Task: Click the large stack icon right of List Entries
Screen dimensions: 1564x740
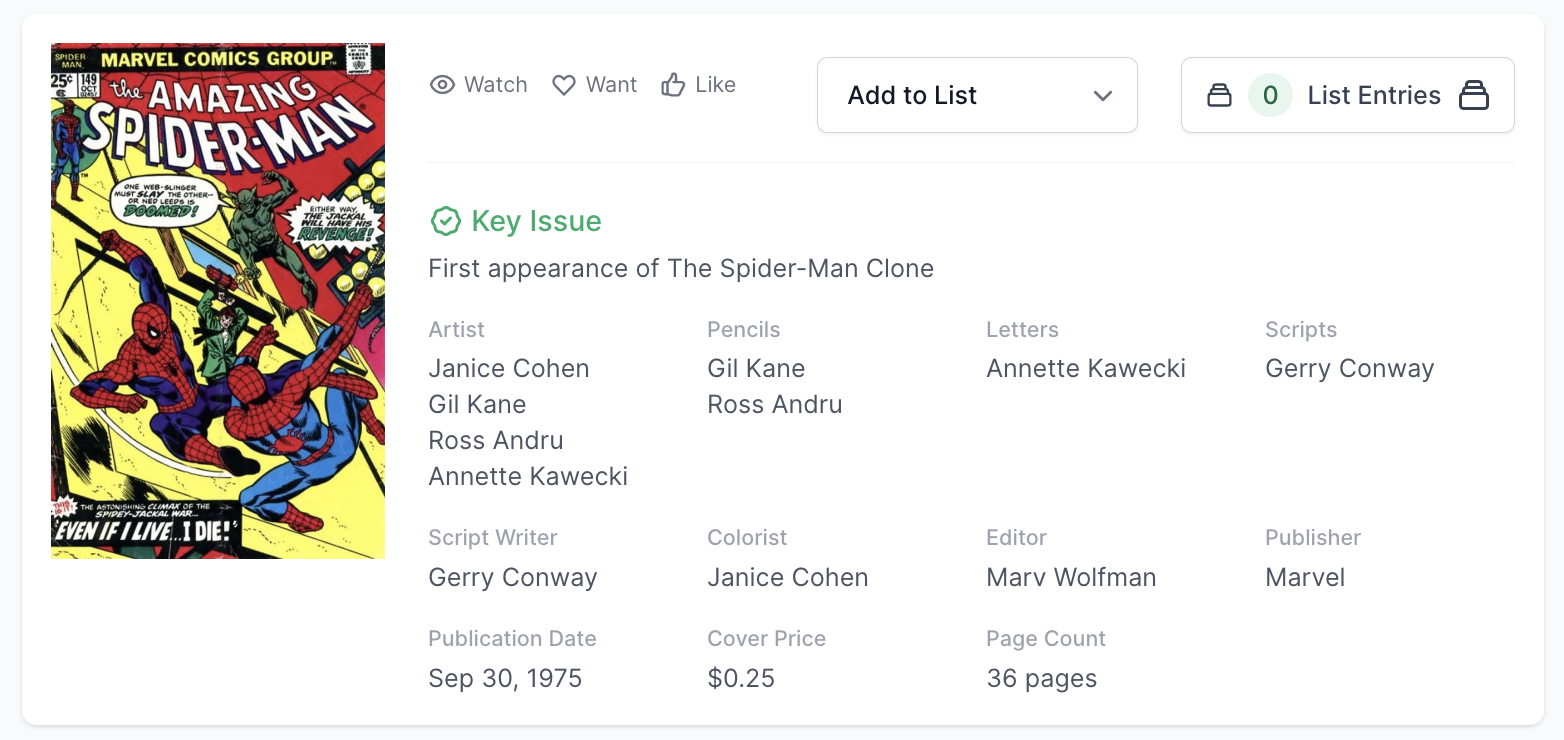Action: coord(1474,96)
